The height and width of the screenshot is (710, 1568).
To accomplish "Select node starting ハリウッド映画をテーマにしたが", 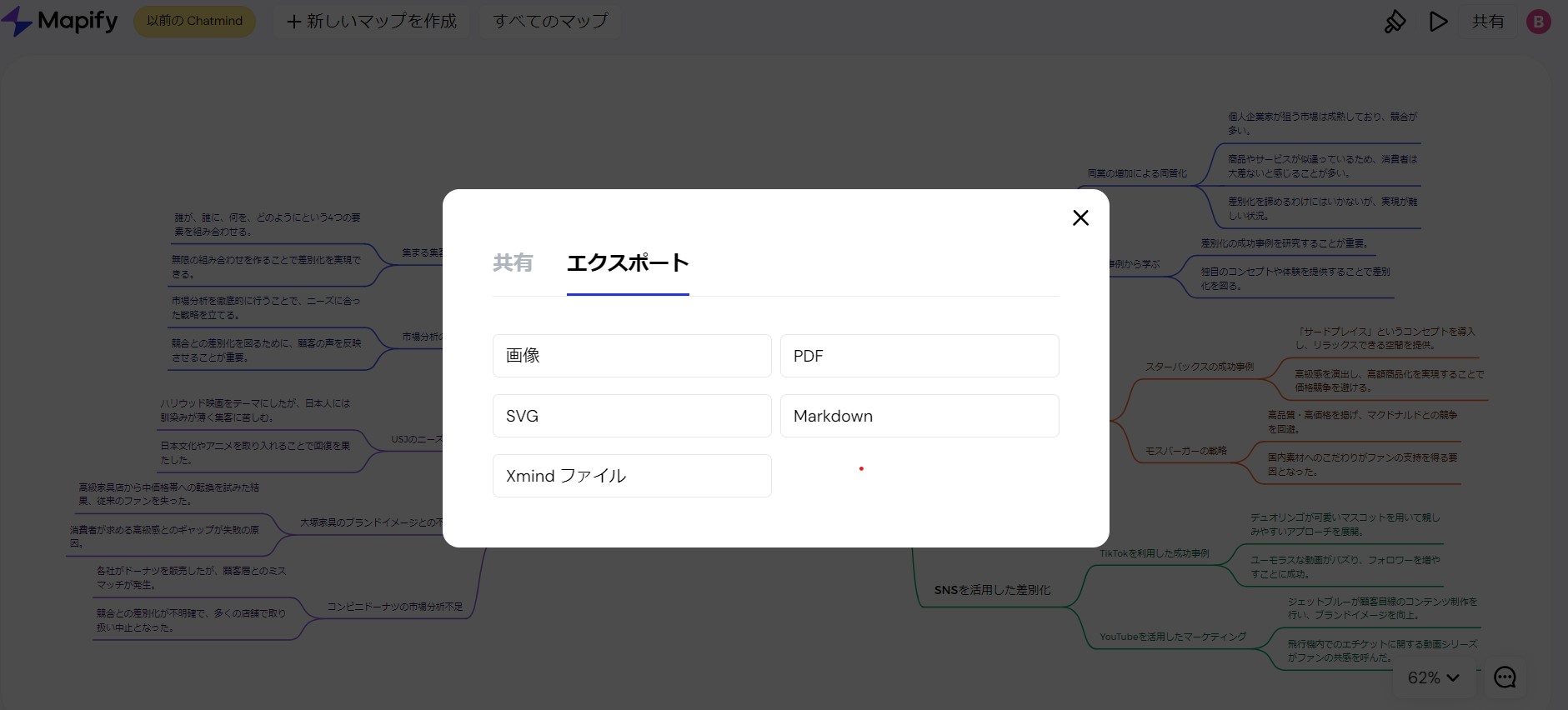I will (255, 410).
